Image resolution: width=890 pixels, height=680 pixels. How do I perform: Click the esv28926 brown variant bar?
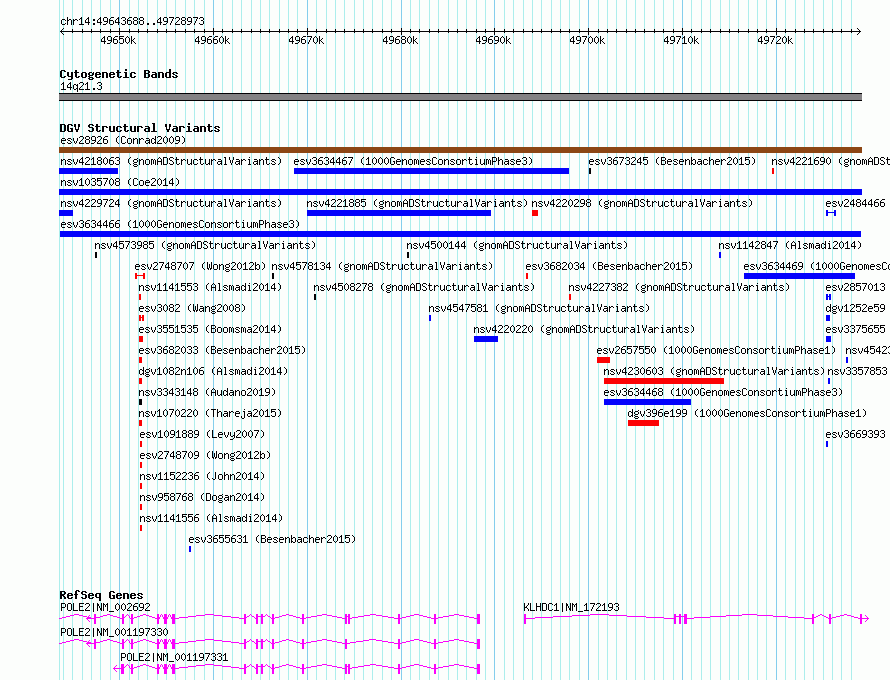pyautogui.click(x=460, y=150)
